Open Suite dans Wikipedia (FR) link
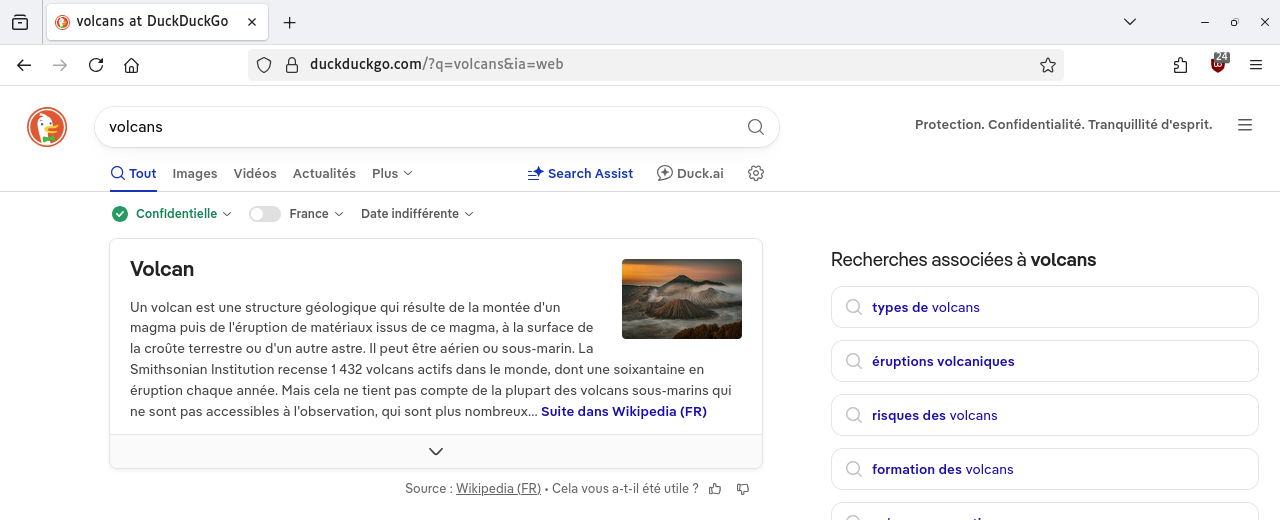The height and width of the screenshot is (520, 1280). click(624, 411)
